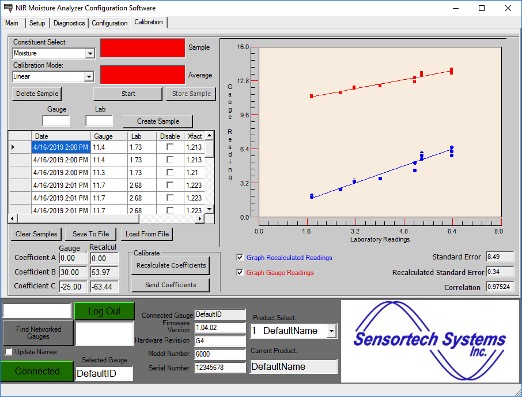Toggle the Update Names checkbox

pos(9,352)
